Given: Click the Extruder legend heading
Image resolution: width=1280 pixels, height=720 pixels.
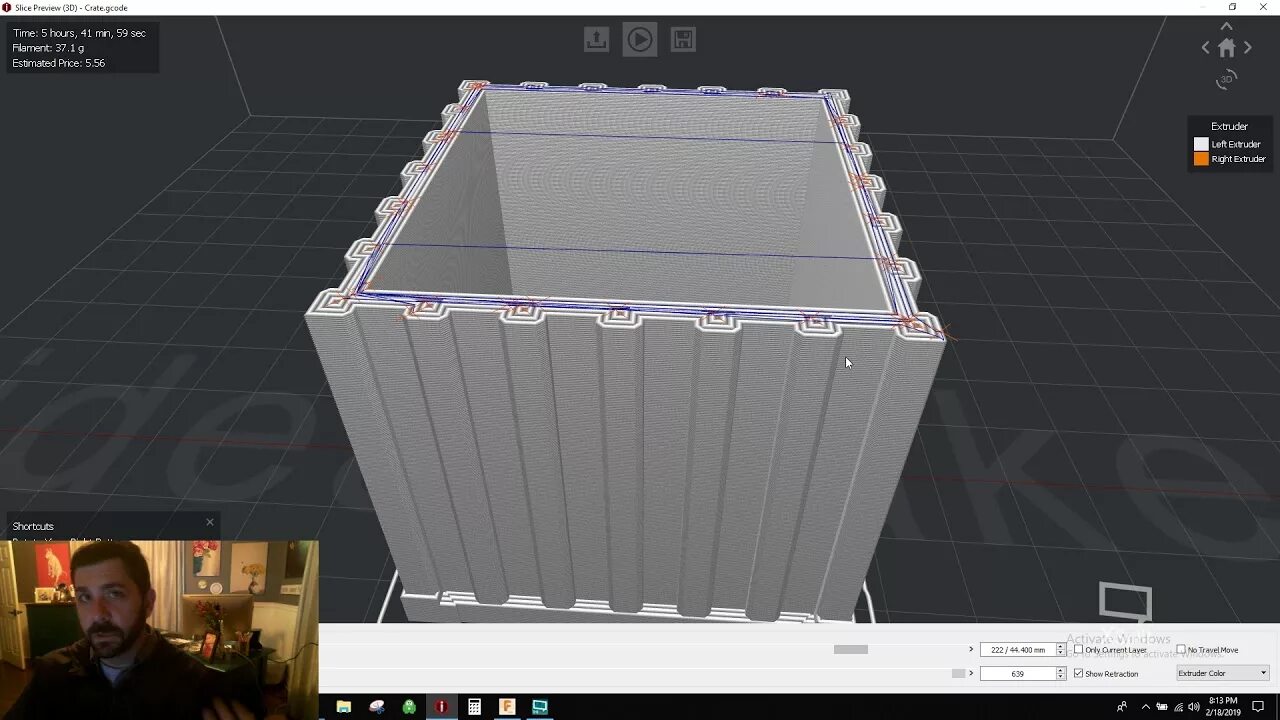Looking at the screenshot, I should tap(1229, 126).
